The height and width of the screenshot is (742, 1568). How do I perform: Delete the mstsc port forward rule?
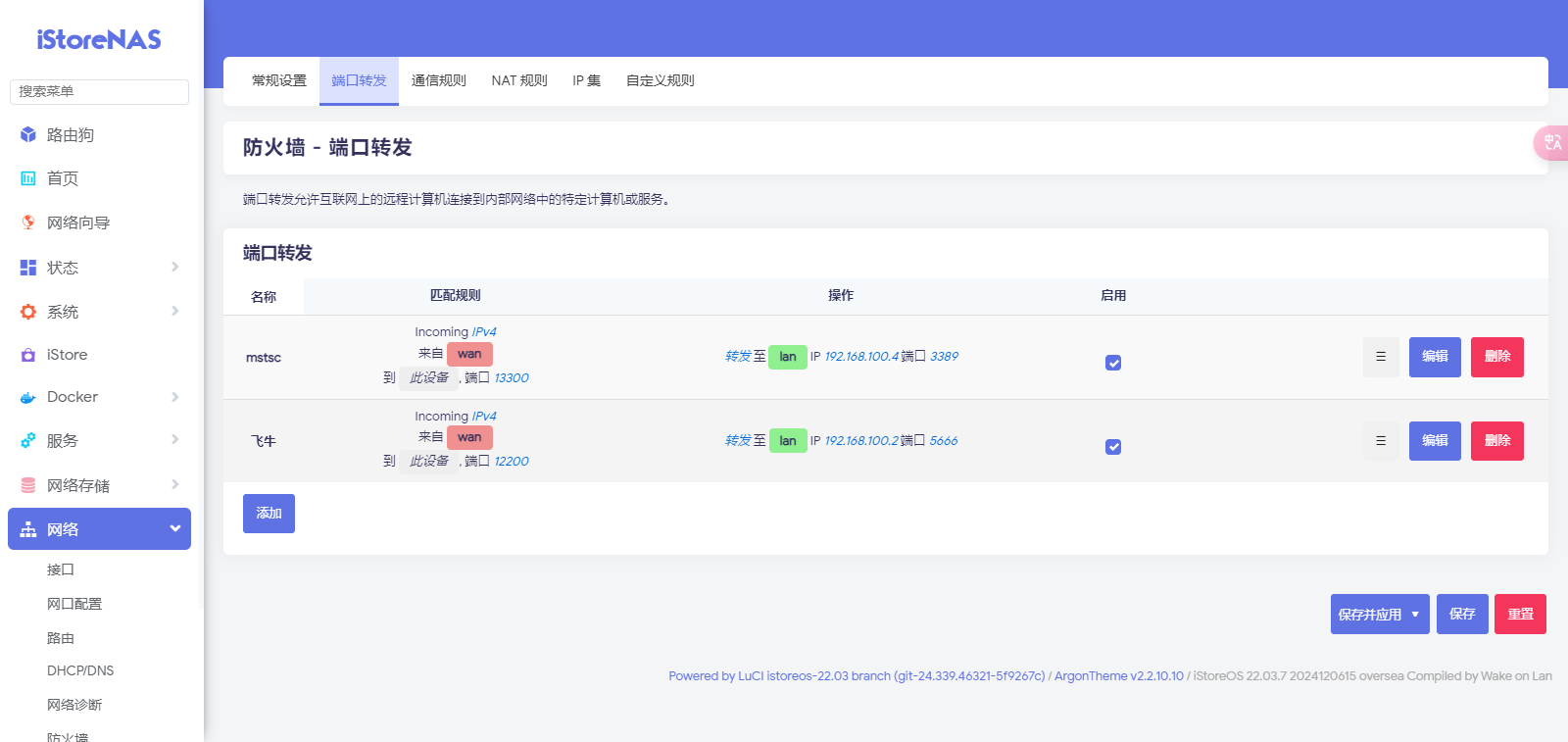1496,357
